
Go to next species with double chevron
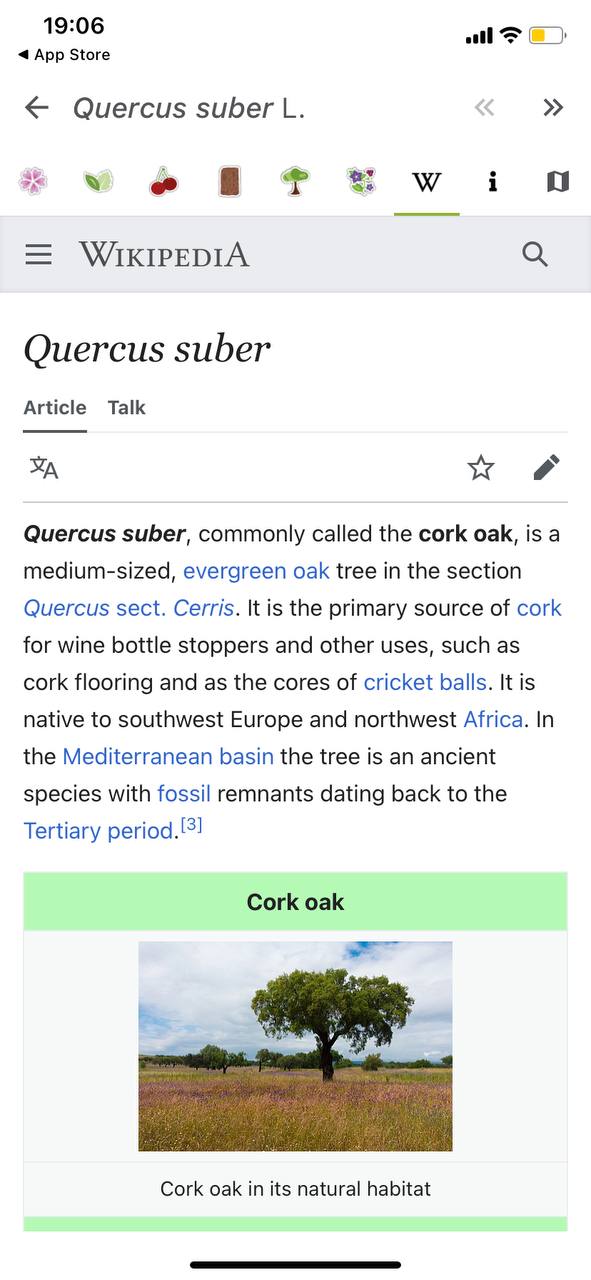click(553, 108)
